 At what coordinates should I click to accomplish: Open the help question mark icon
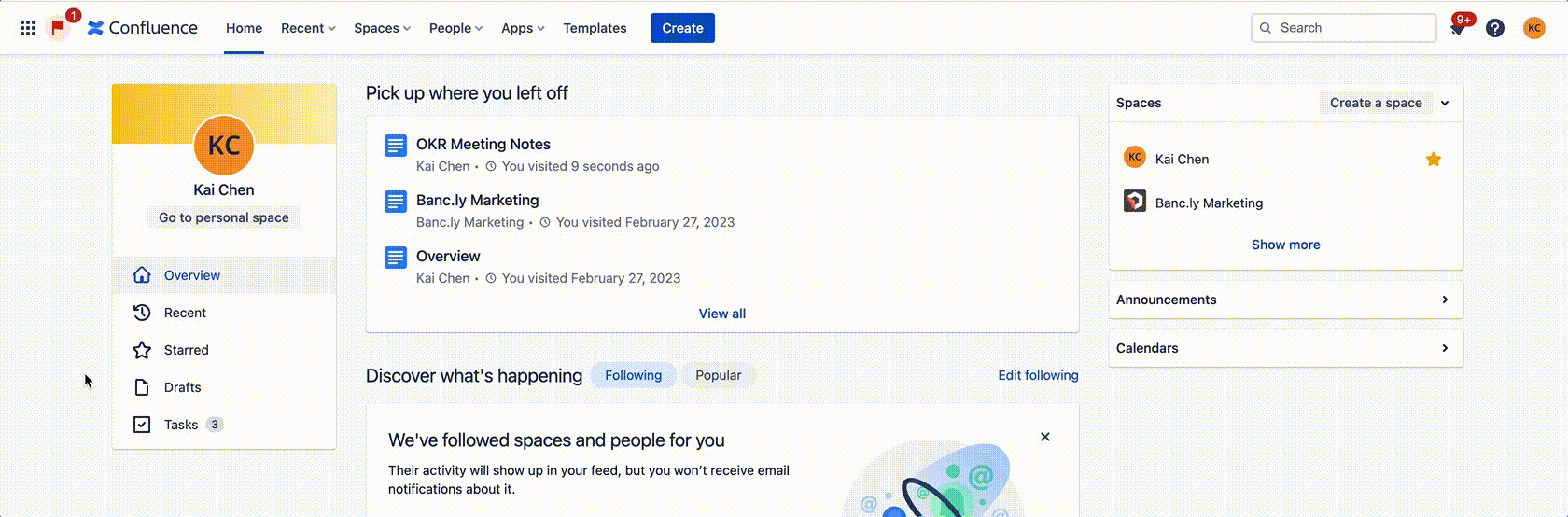pos(1495,28)
